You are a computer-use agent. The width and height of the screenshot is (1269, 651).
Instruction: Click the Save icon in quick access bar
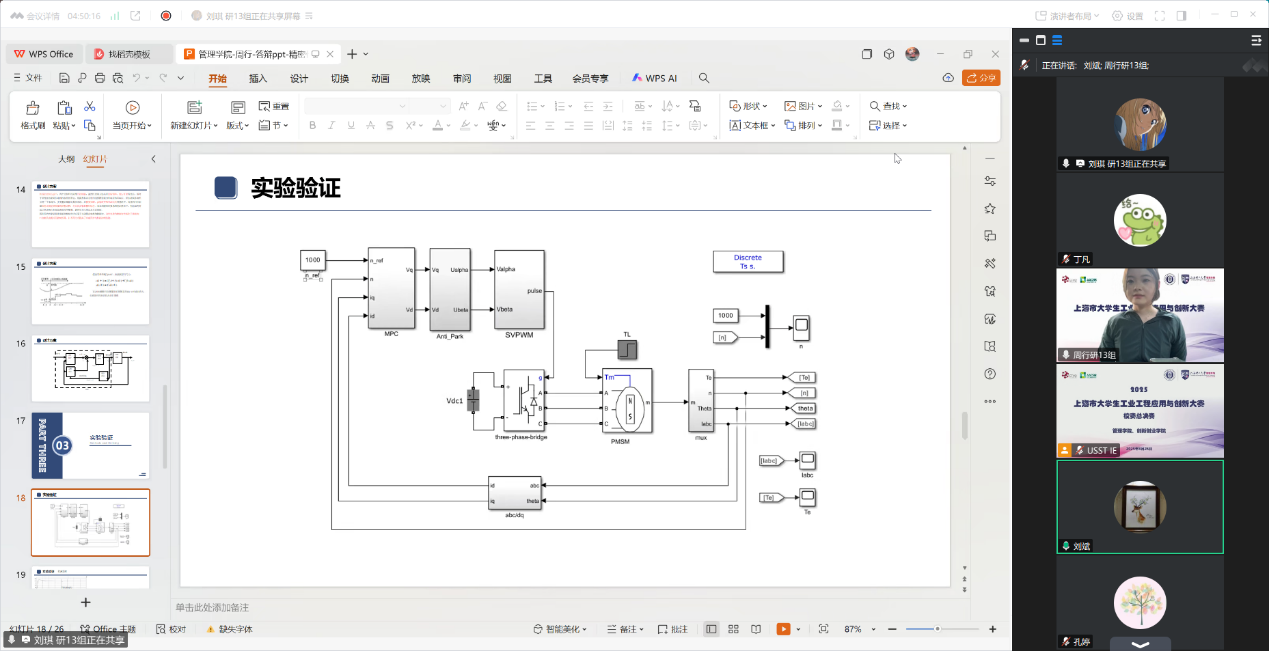click(x=64, y=78)
